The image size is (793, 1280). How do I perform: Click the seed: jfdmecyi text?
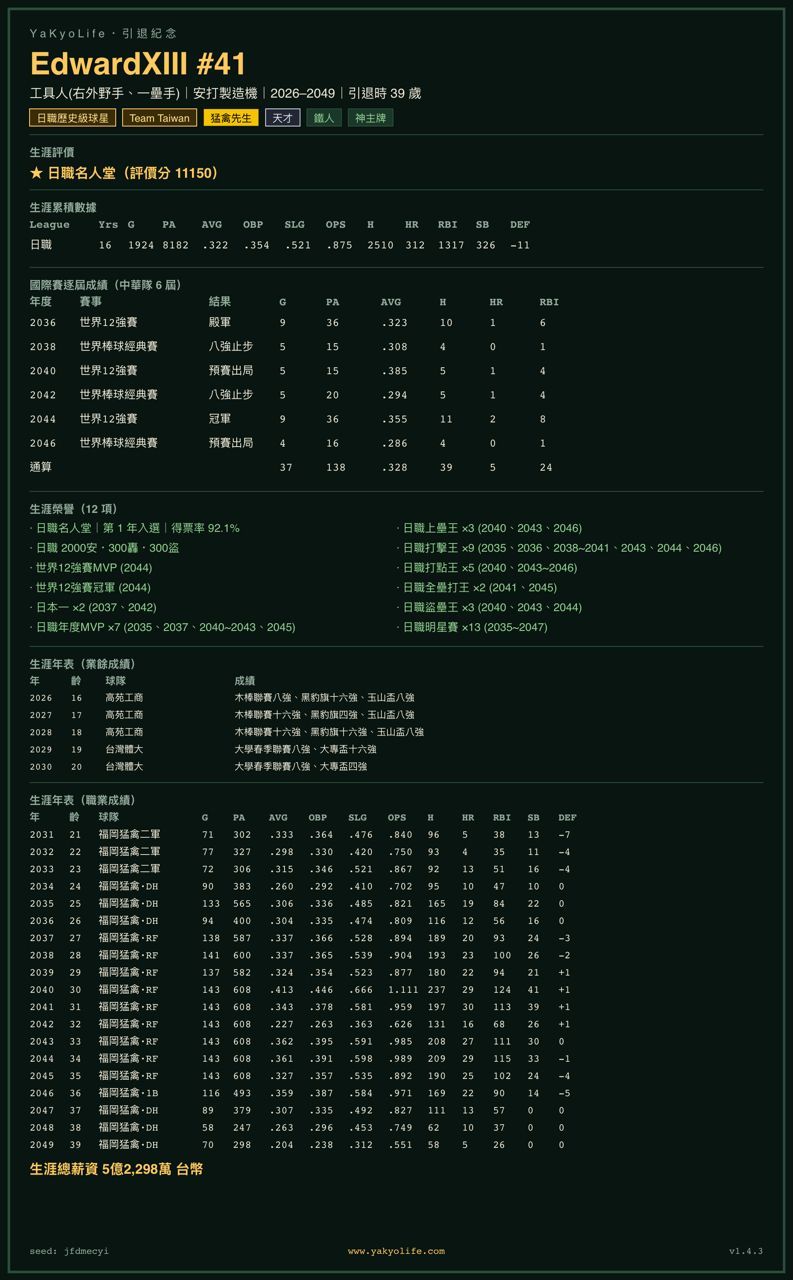click(x=69, y=1251)
